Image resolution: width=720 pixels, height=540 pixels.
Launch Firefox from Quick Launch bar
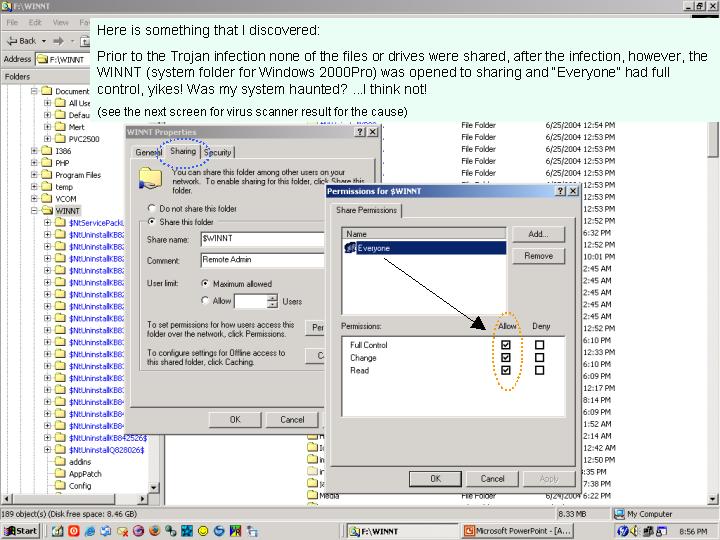tap(155, 531)
